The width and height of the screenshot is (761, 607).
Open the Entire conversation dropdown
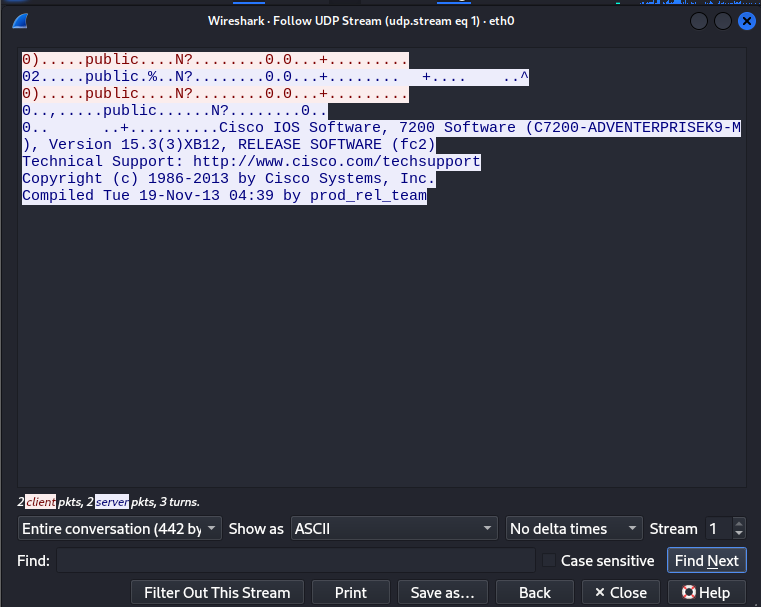coord(120,528)
